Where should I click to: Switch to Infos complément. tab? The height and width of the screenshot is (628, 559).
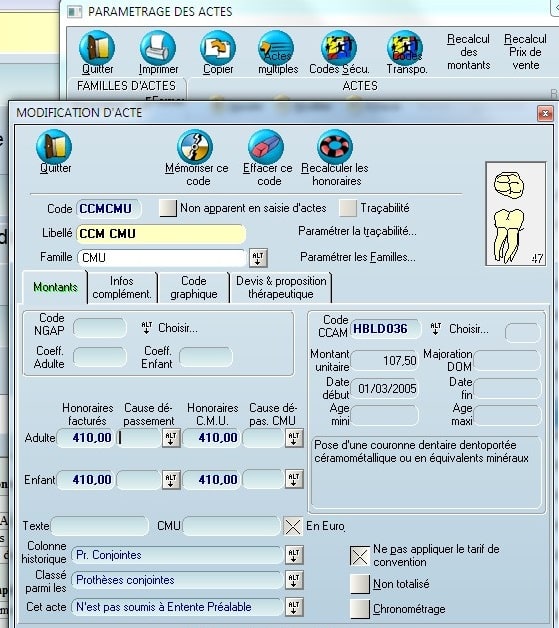(x=122, y=287)
